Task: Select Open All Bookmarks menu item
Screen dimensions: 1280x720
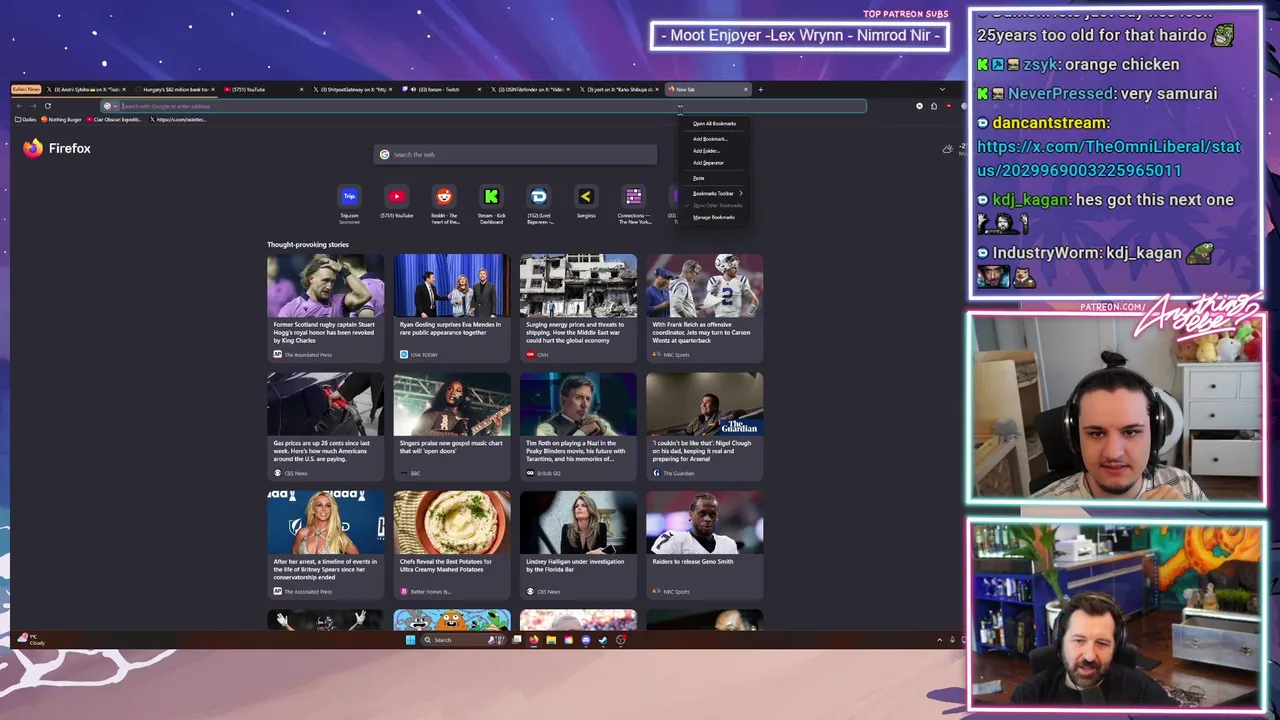Action: (x=714, y=124)
